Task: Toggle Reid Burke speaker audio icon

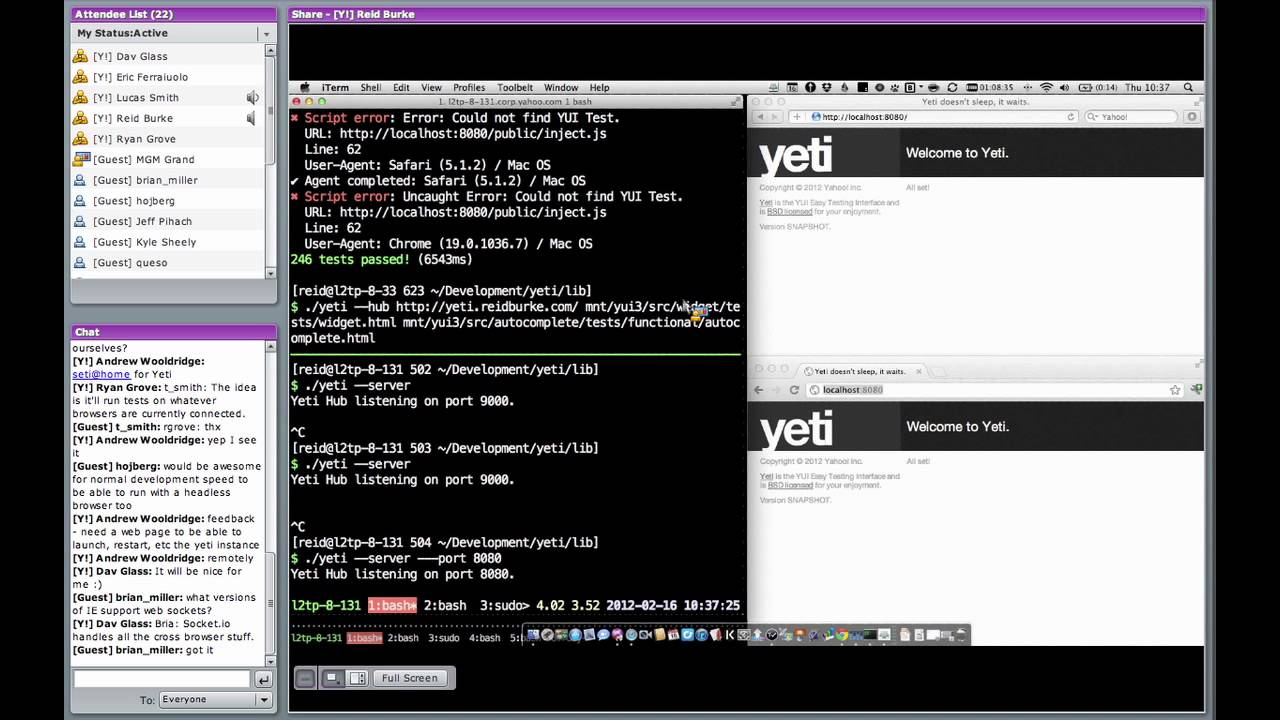Action: click(x=252, y=118)
